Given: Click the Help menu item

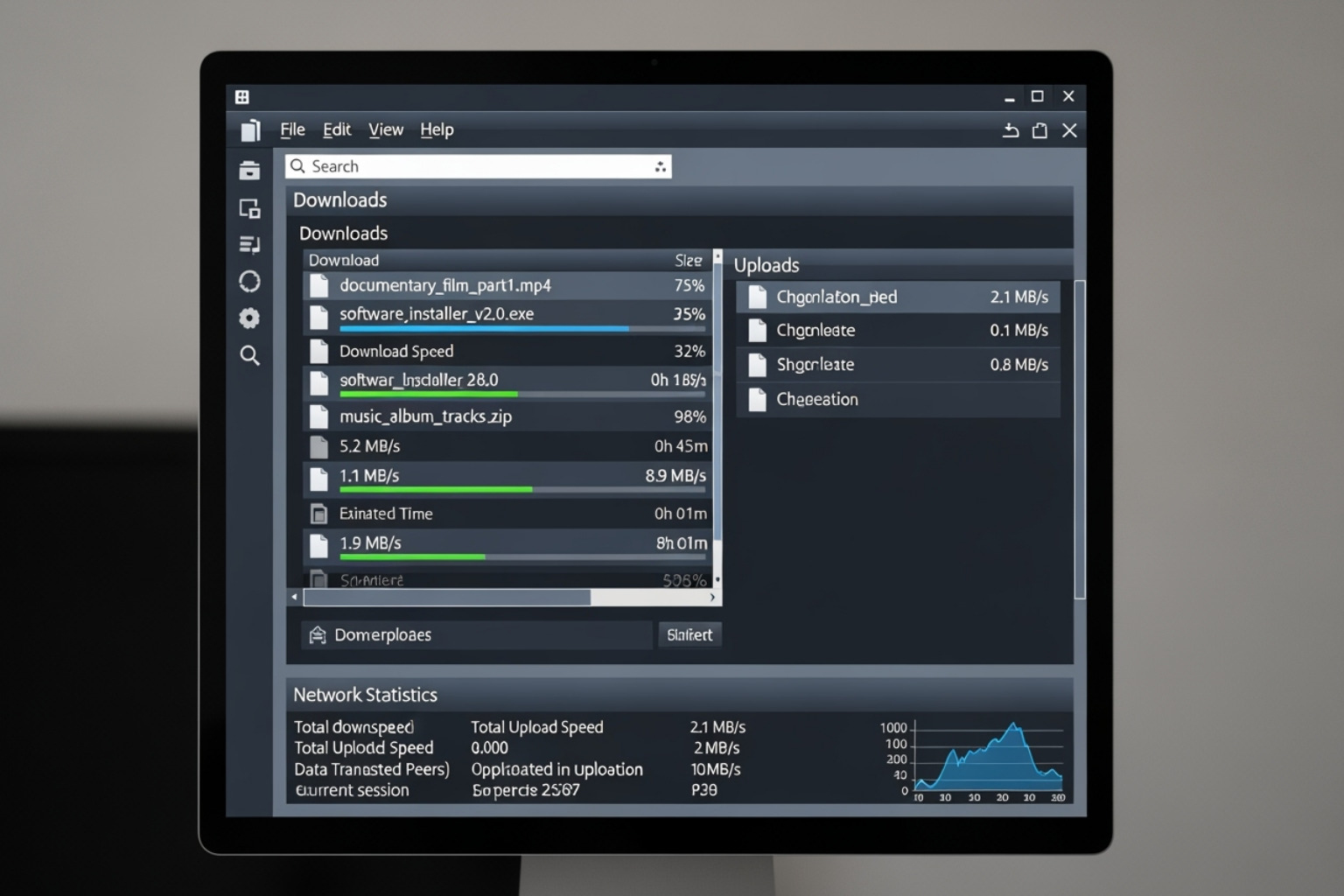Looking at the screenshot, I should tap(437, 130).
